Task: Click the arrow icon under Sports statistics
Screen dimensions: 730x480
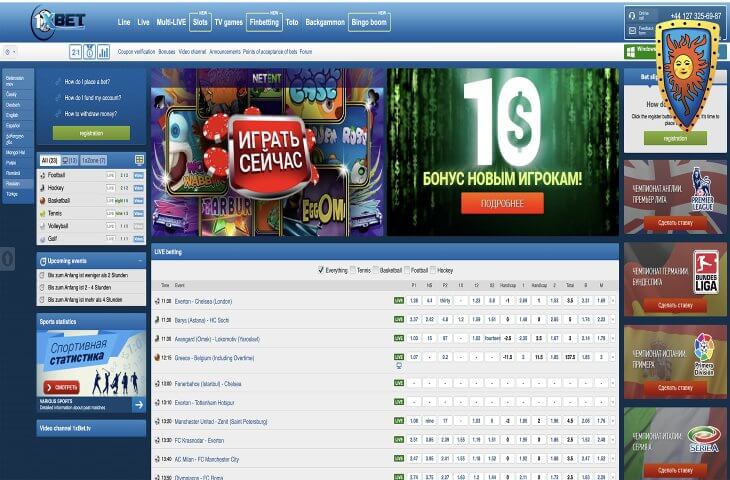Action: pos(139,405)
